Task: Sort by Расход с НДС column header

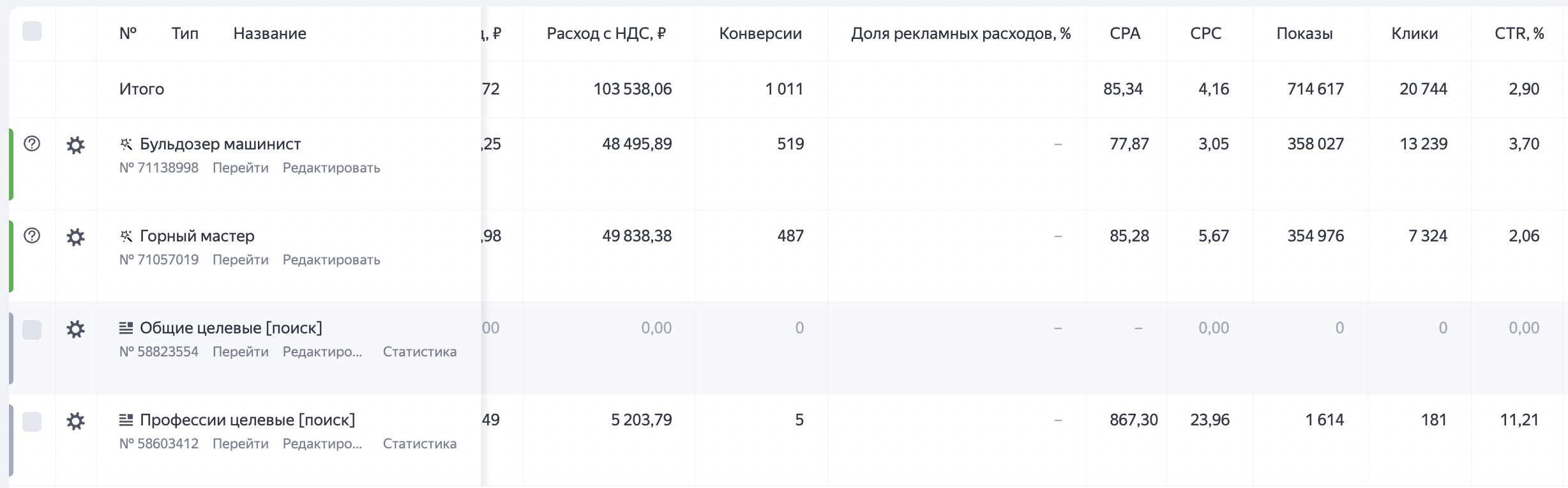Action: [607, 34]
